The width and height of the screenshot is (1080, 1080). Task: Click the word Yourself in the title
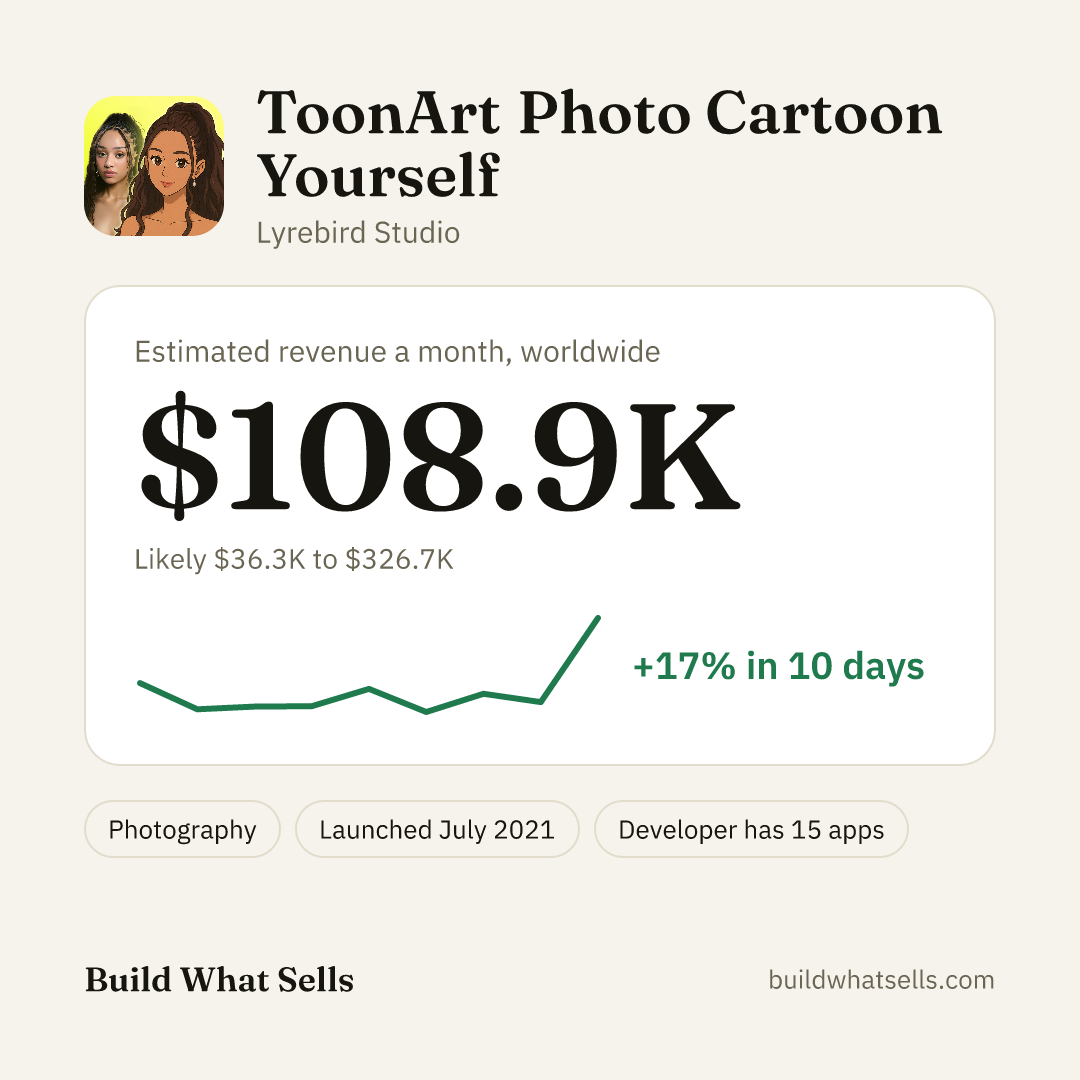pyautogui.click(x=378, y=176)
